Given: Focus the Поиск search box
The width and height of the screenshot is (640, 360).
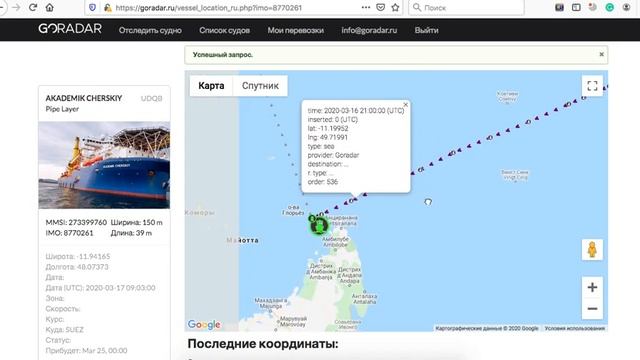Looking at the screenshot, I should coord(466,7).
